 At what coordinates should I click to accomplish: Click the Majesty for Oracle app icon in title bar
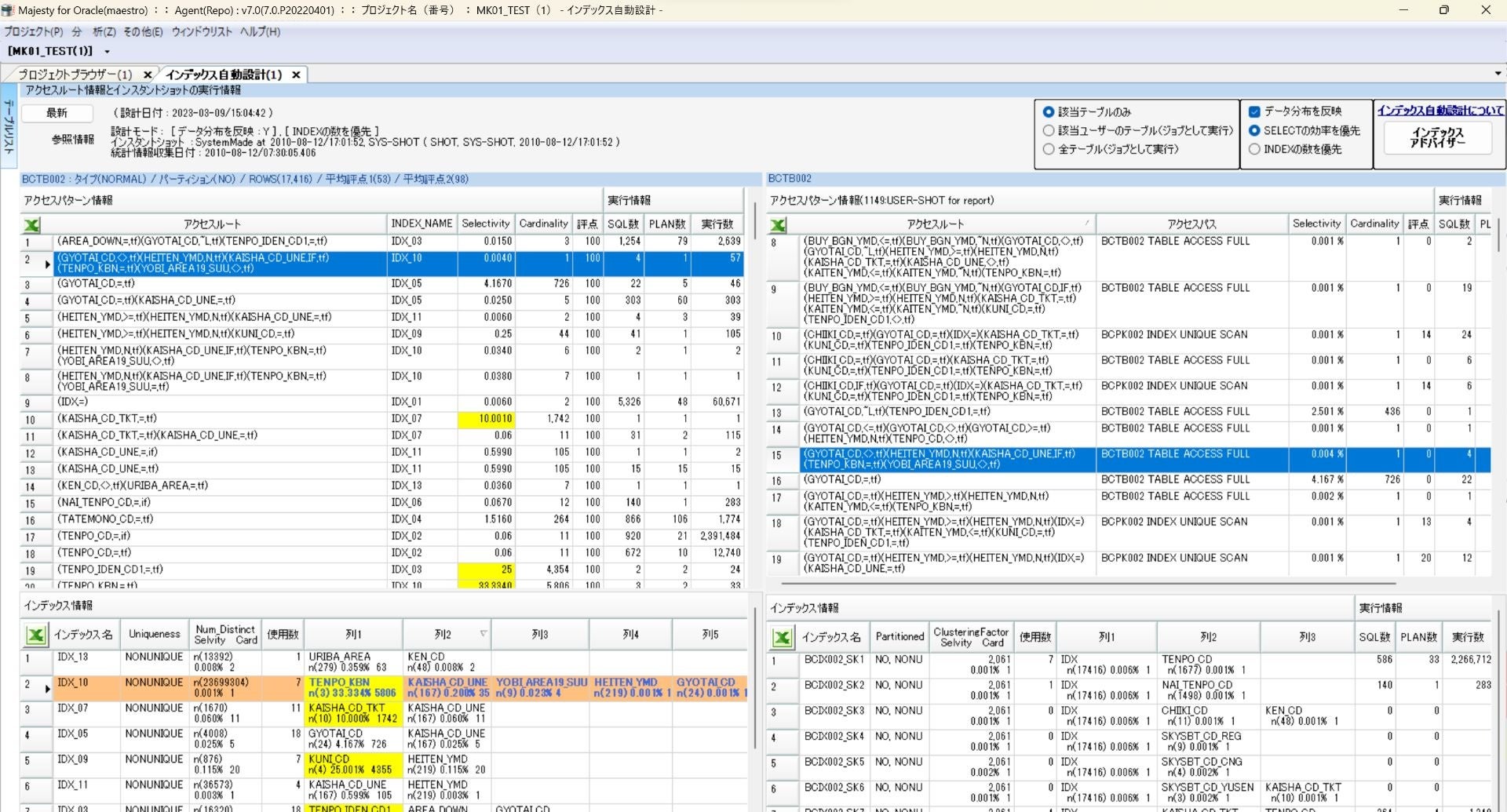pyautogui.click(x=8, y=10)
